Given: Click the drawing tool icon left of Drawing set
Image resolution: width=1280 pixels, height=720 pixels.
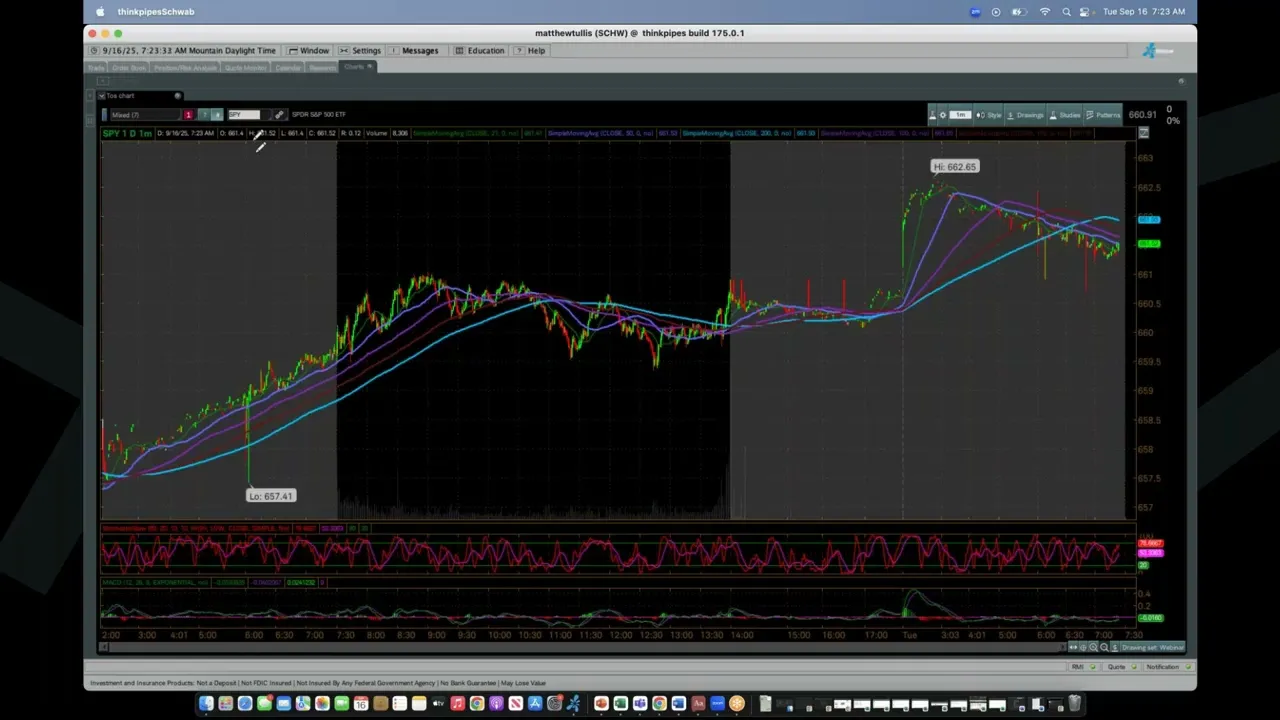Looking at the screenshot, I should click(x=1115, y=648).
